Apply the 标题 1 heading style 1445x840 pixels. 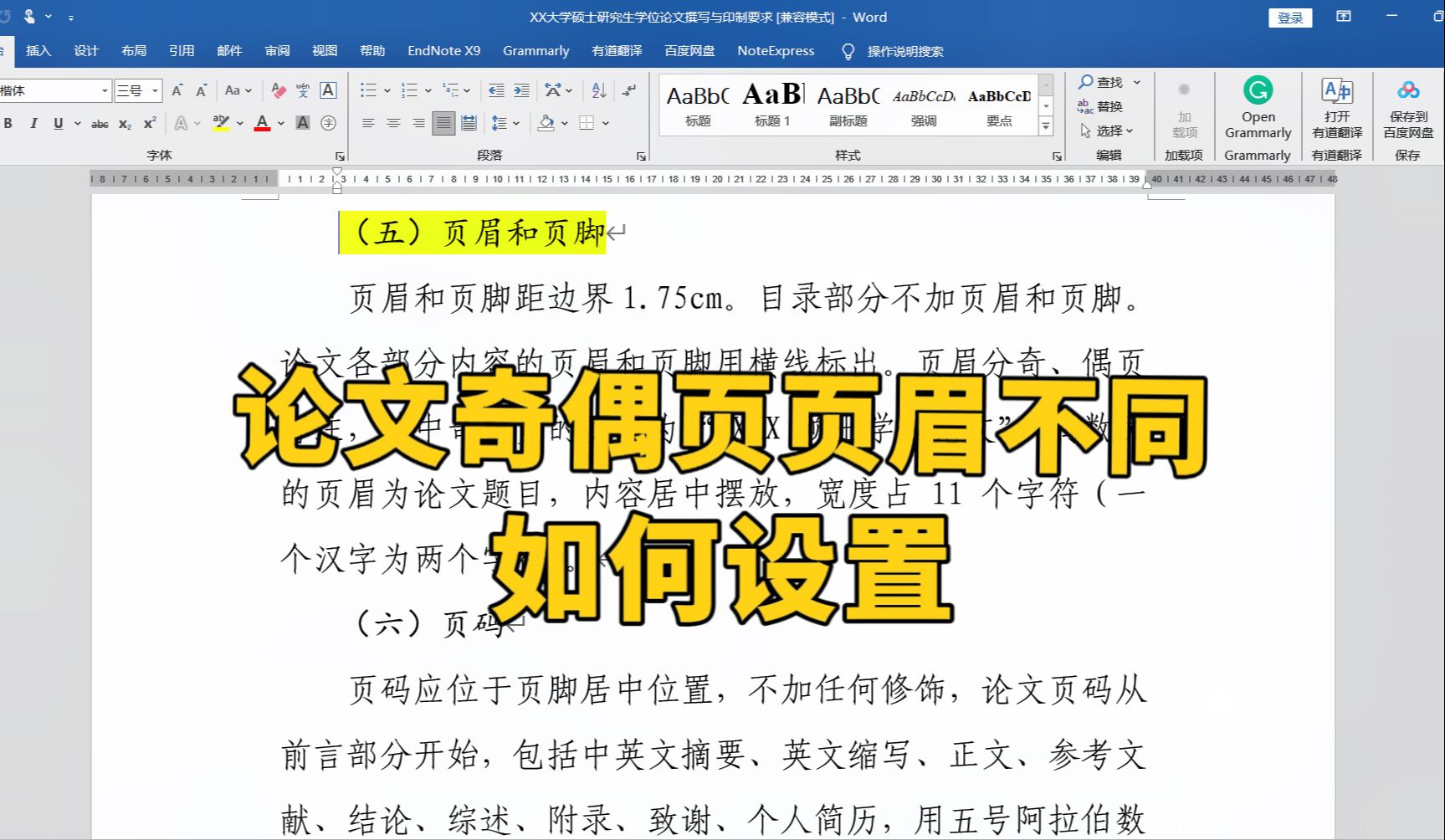[772, 105]
